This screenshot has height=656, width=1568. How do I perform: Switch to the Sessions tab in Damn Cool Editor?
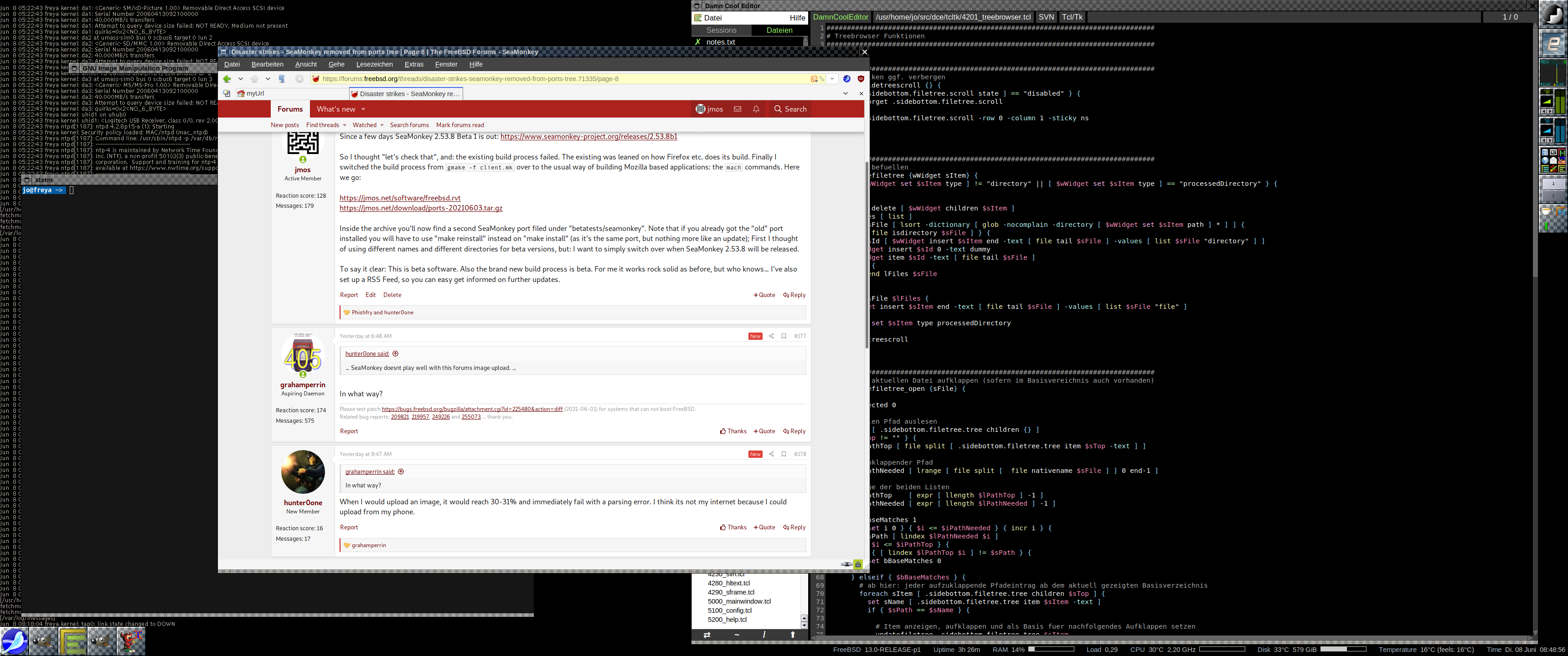(x=721, y=31)
